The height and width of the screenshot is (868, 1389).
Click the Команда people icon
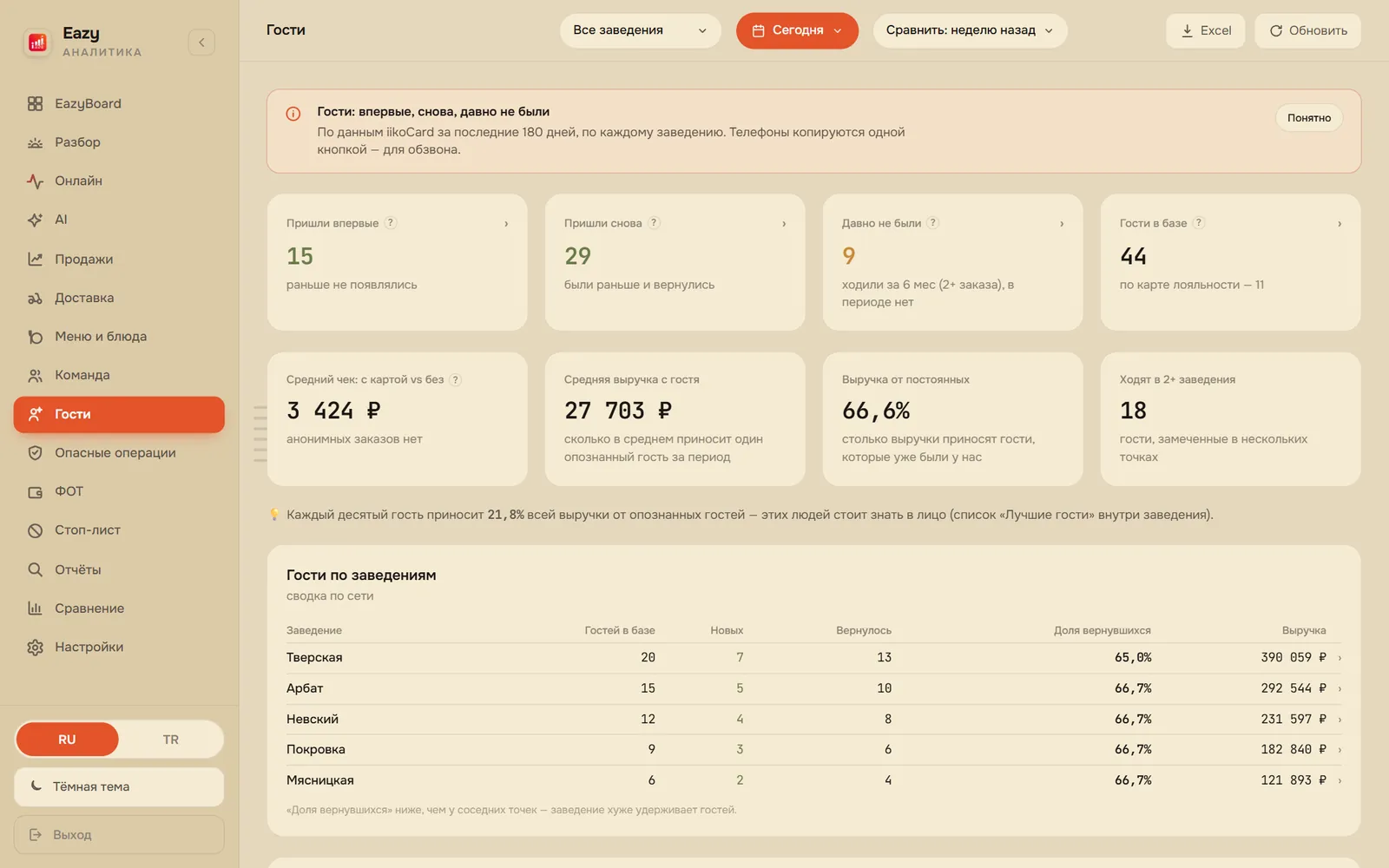tap(35, 375)
